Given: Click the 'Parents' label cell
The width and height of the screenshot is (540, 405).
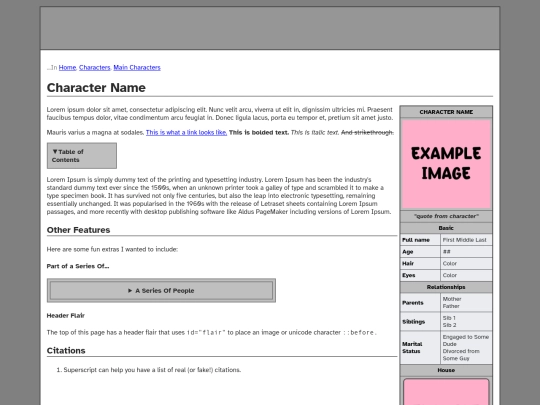Looking at the screenshot, I should (x=420, y=303).
